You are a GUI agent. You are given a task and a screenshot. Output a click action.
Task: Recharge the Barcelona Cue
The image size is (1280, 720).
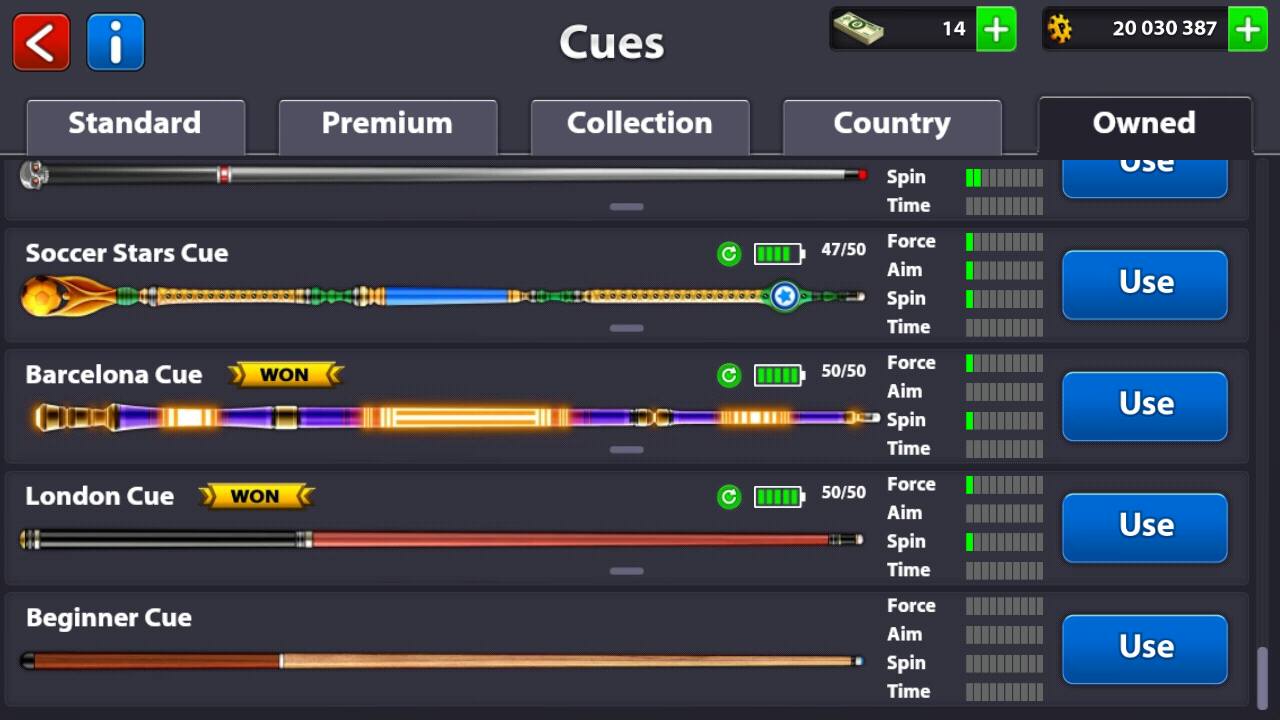pyautogui.click(x=729, y=375)
